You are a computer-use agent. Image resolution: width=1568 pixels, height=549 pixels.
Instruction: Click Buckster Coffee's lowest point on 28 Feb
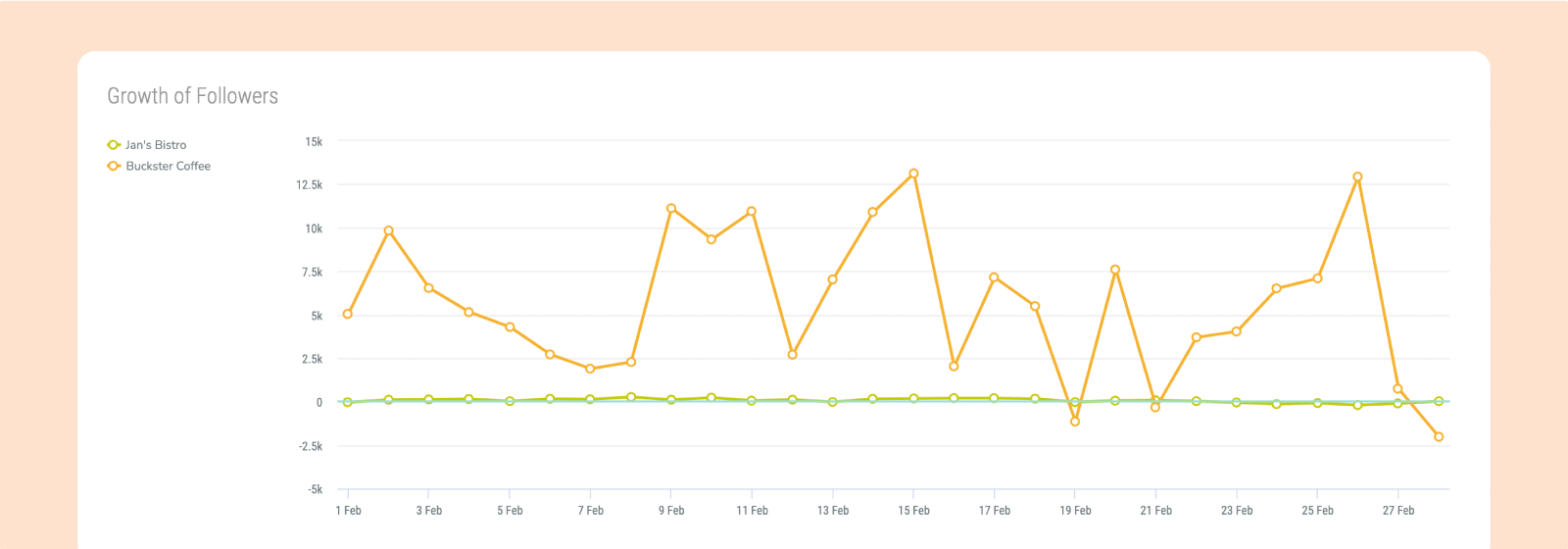click(1439, 437)
